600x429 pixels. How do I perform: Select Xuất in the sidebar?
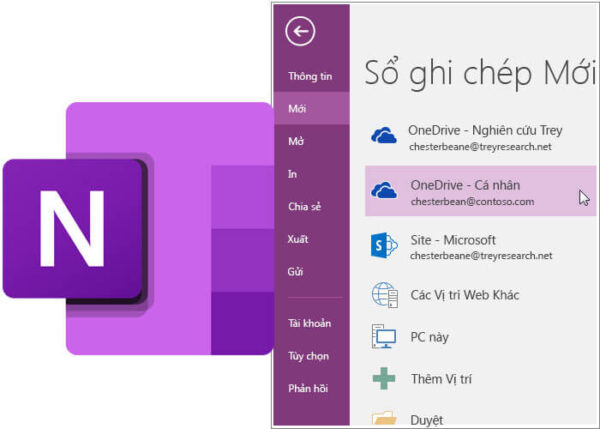point(298,239)
